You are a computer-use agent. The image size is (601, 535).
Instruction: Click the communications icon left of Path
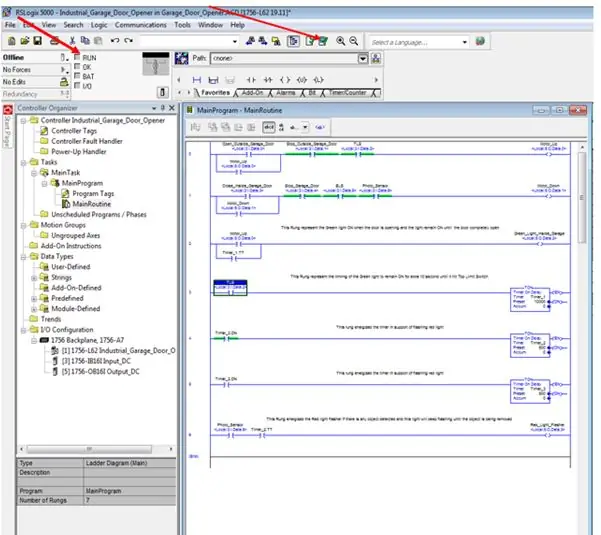pyautogui.click(x=181, y=59)
